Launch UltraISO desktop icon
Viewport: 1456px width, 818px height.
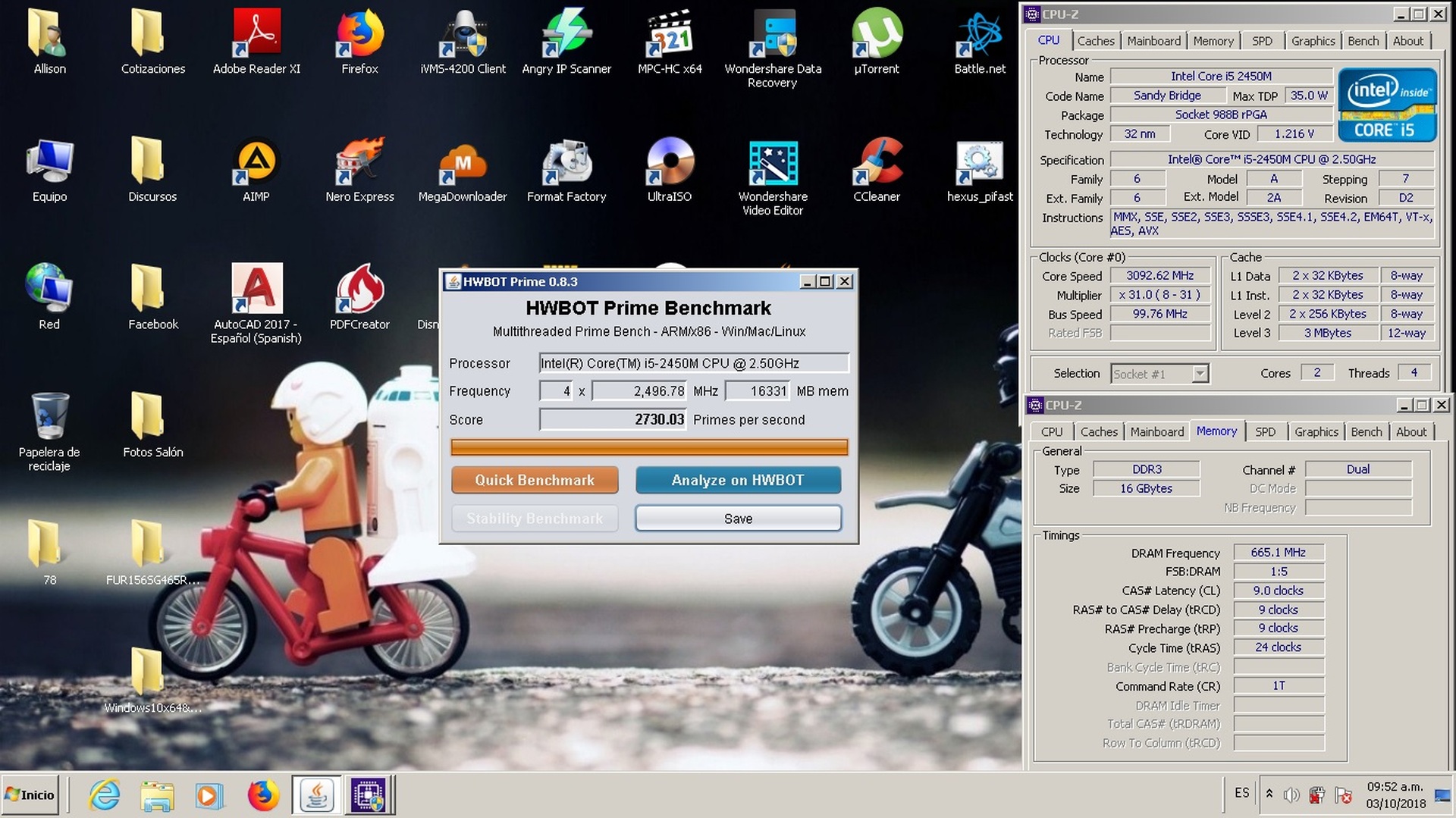pyautogui.click(x=670, y=170)
